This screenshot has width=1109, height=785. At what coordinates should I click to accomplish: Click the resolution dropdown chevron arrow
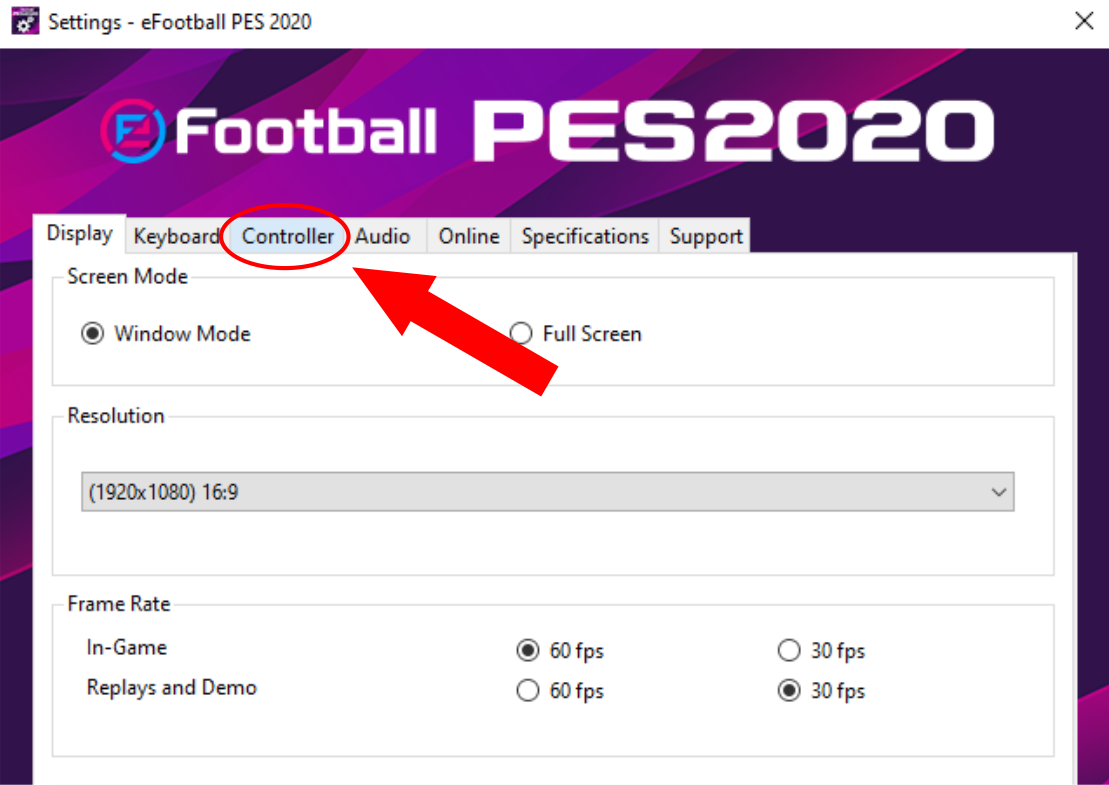point(997,492)
